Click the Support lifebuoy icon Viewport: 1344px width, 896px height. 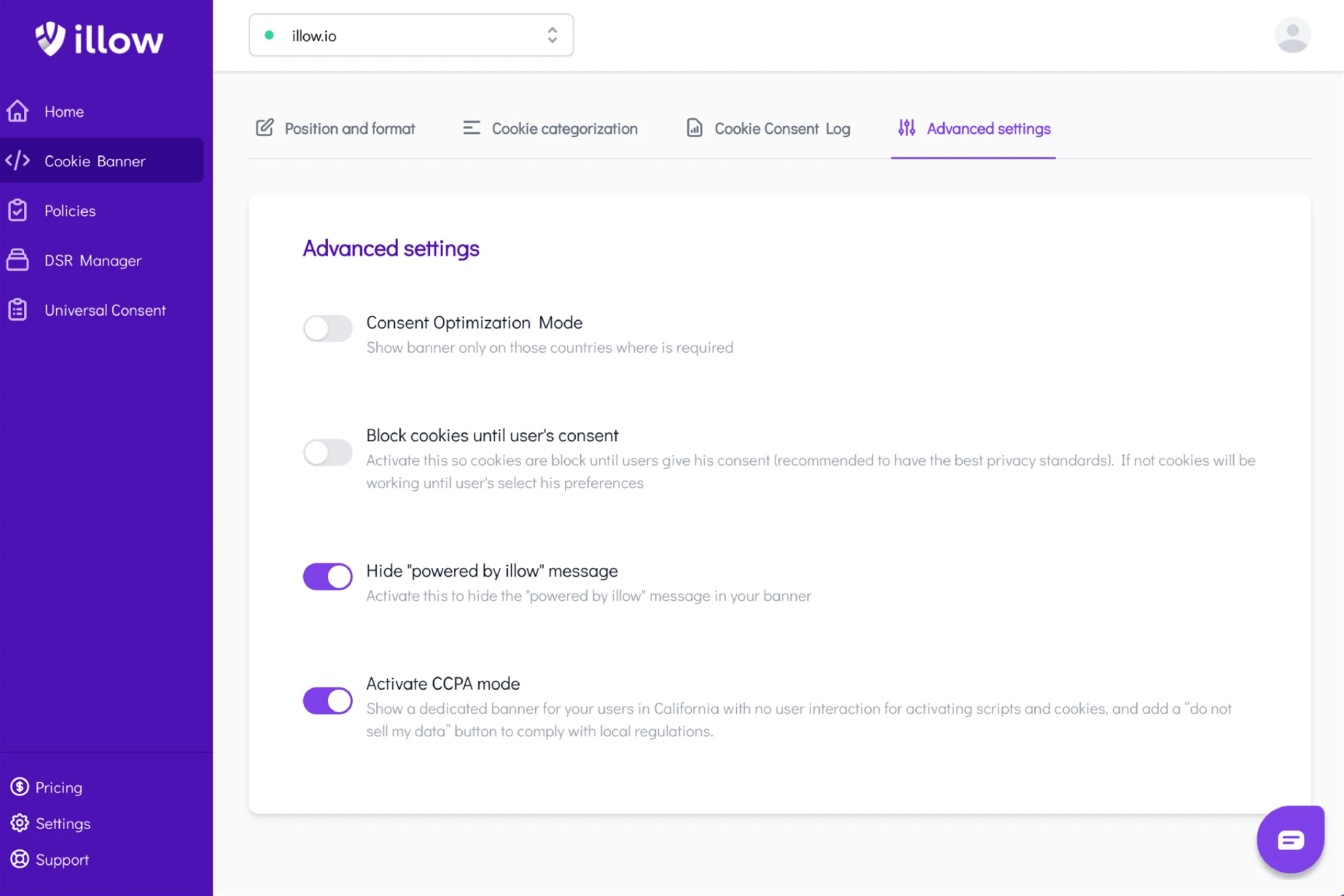19,859
